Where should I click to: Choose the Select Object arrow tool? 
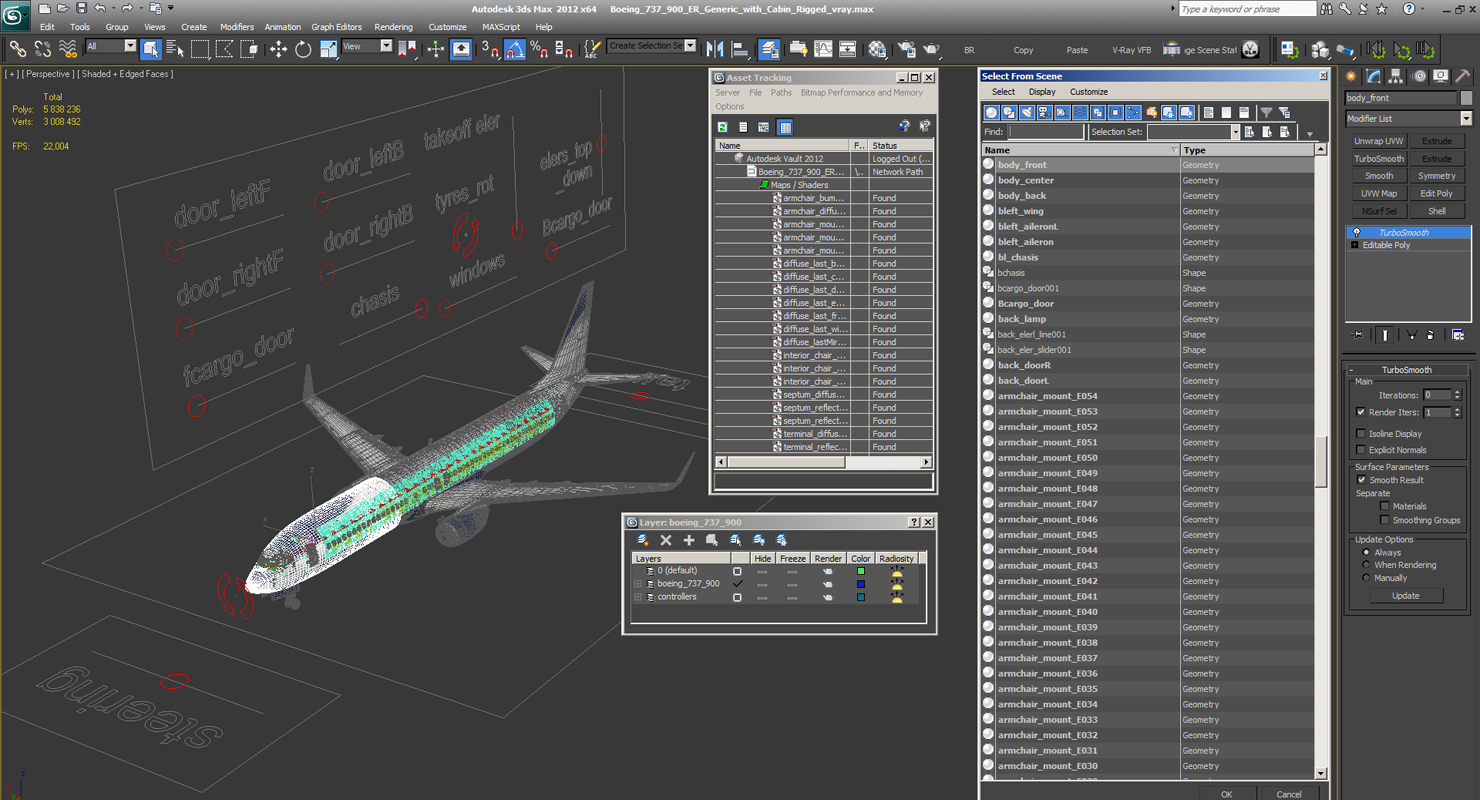[151, 48]
